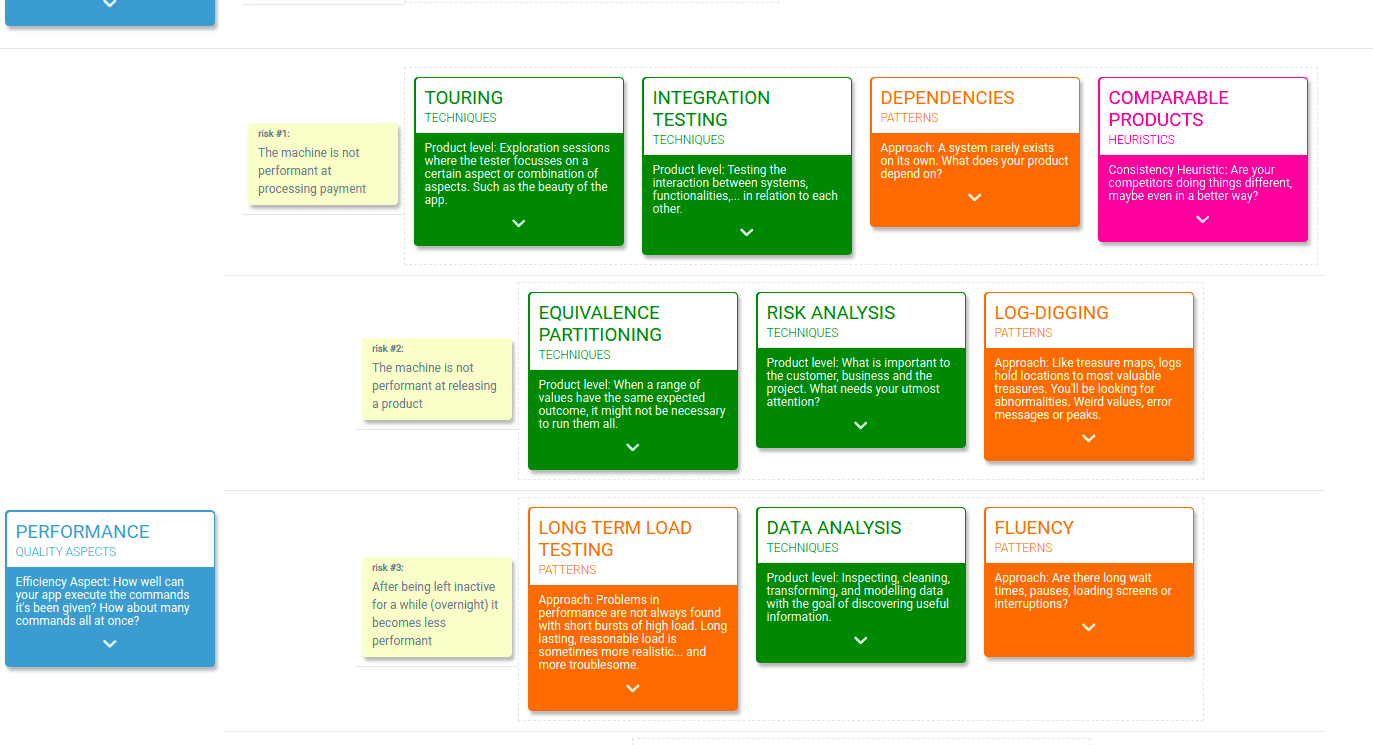Select the risk #3 sticky note

click(x=437, y=608)
